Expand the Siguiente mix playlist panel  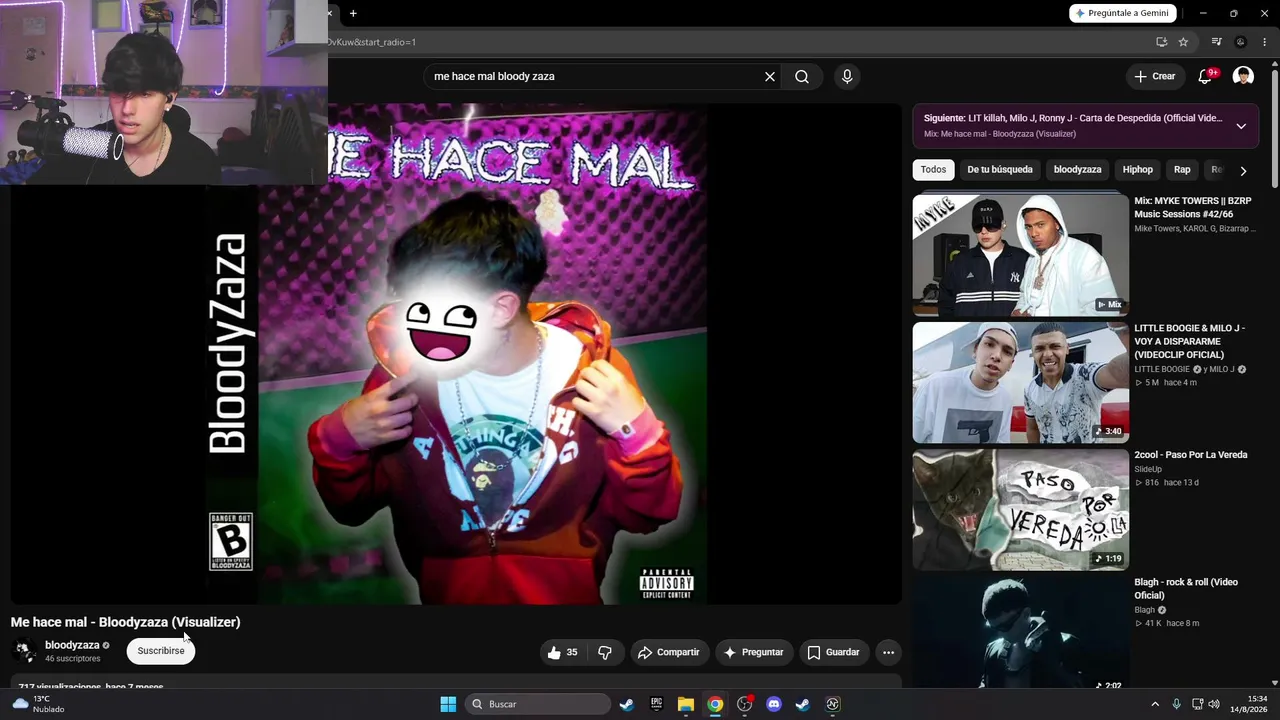[1241, 126]
